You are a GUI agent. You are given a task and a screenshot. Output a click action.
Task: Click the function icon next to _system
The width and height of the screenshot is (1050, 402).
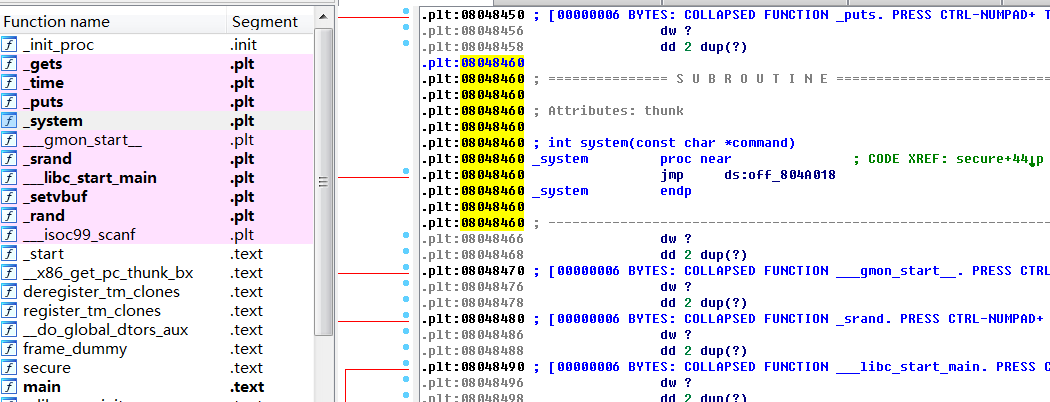10,121
